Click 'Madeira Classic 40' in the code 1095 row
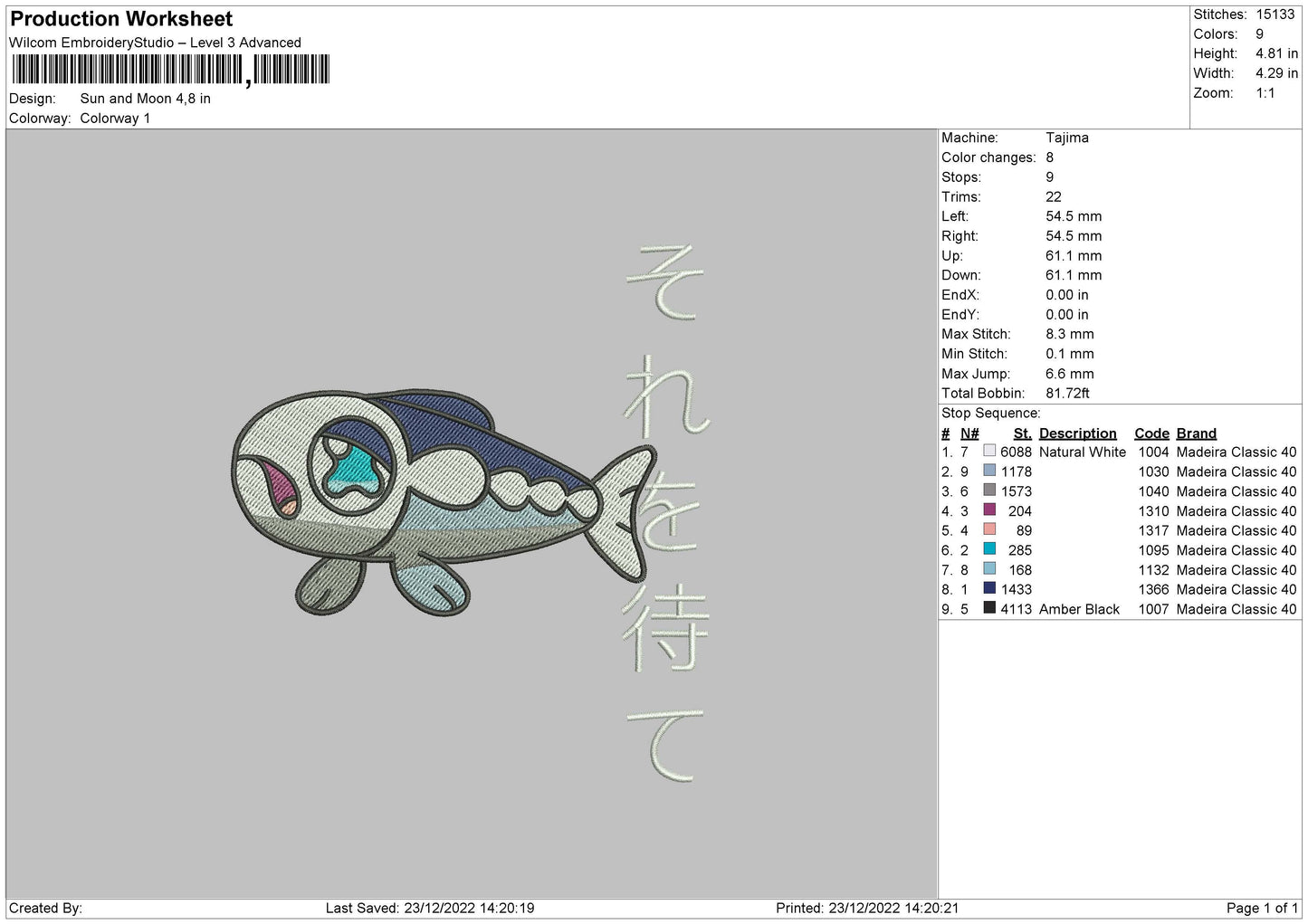Viewport: 1308px width, 924px height. coord(1236,550)
